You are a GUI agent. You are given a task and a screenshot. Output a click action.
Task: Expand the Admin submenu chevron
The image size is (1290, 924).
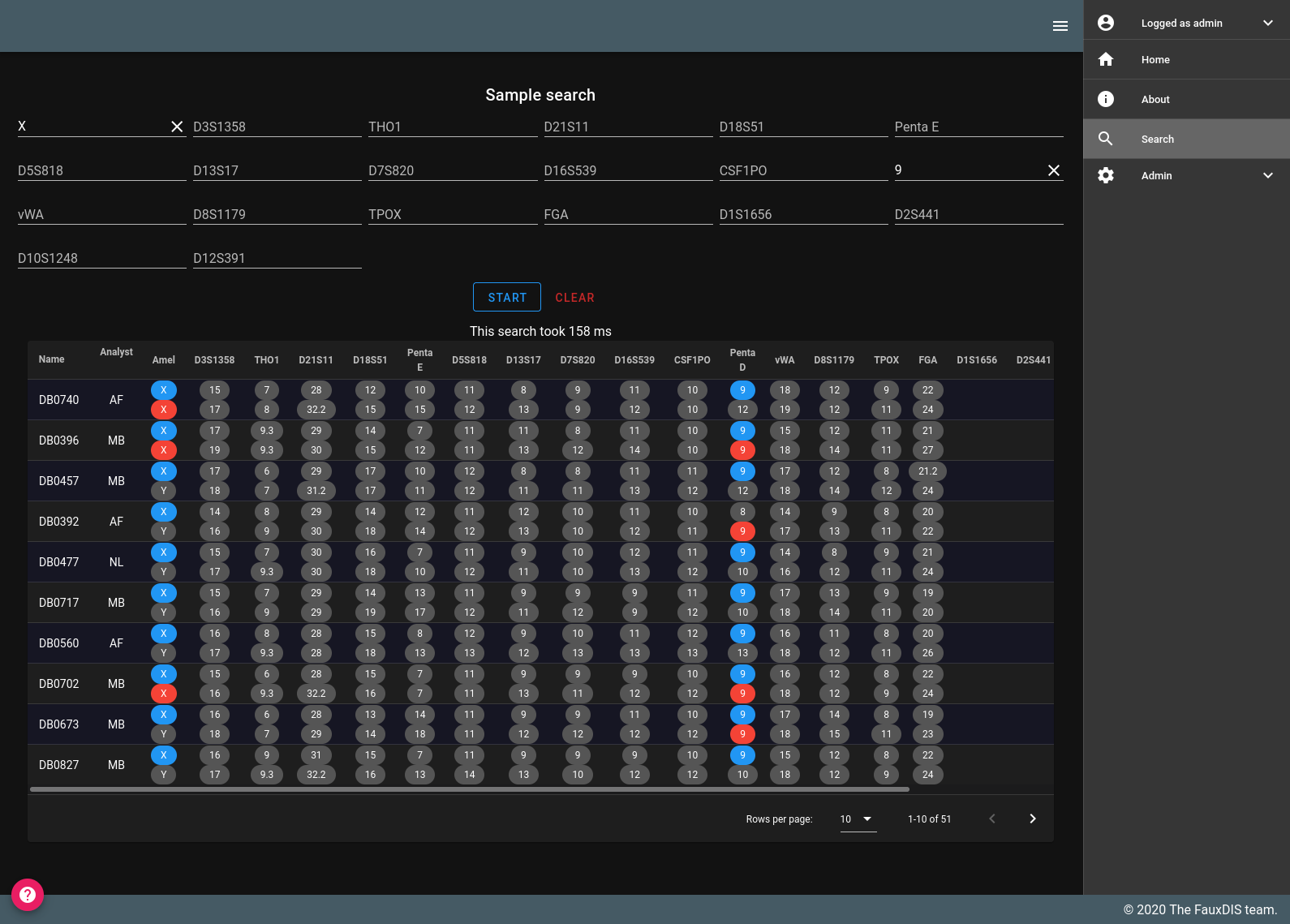click(1268, 175)
